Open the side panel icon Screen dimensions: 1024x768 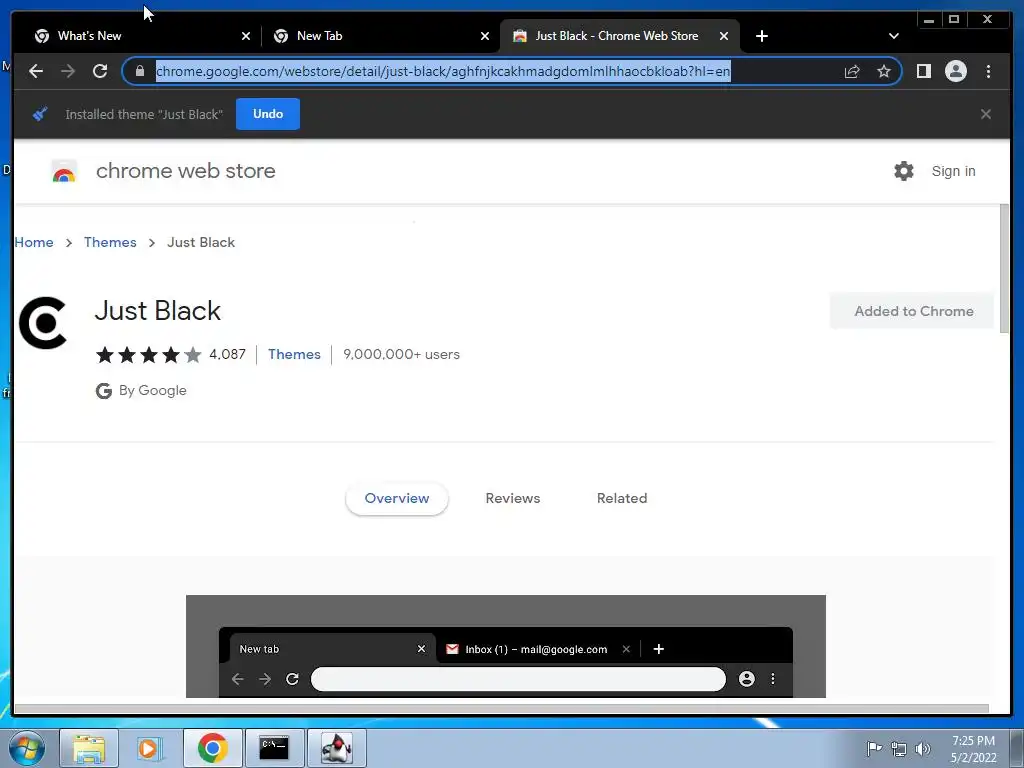pos(923,71)
